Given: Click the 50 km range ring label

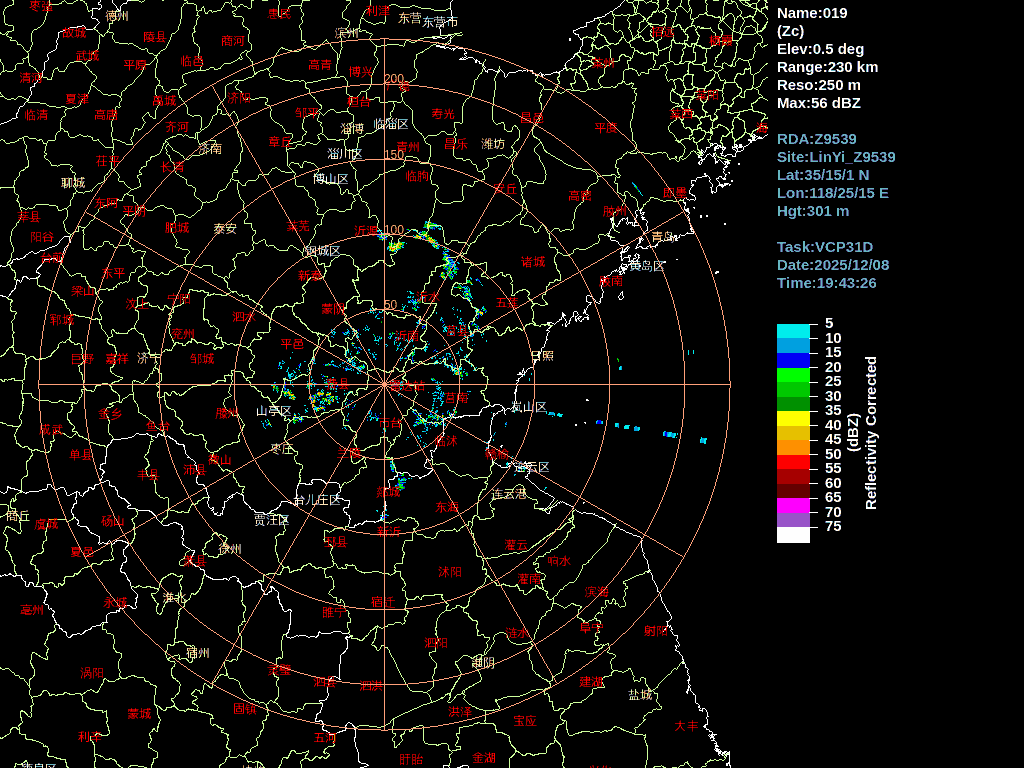Looking at the screenshot, I should click(x=390, y=305).
